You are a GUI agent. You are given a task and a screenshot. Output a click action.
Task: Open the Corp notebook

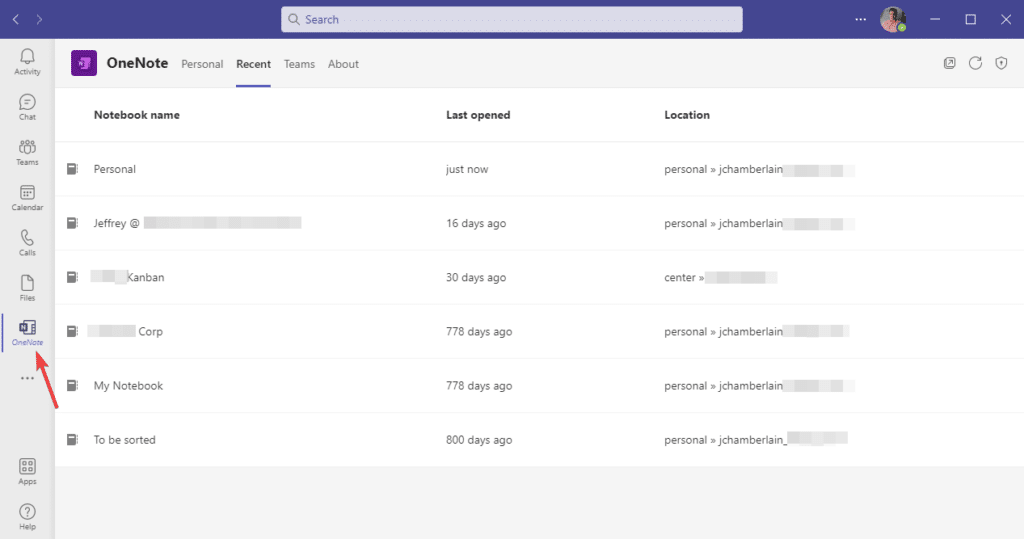tap(125, 332)
